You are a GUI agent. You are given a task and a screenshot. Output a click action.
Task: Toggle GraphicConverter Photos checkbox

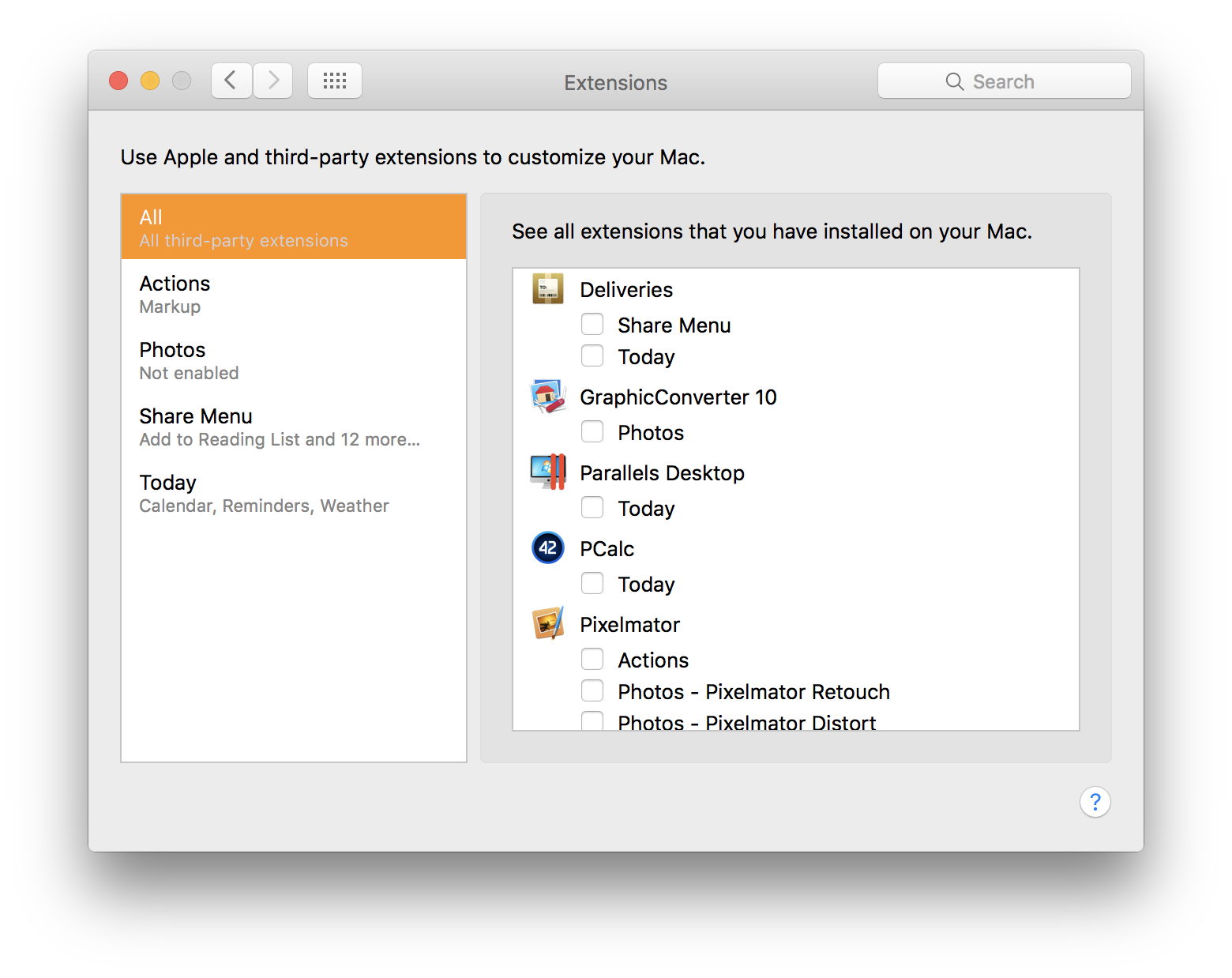point(592,432)
